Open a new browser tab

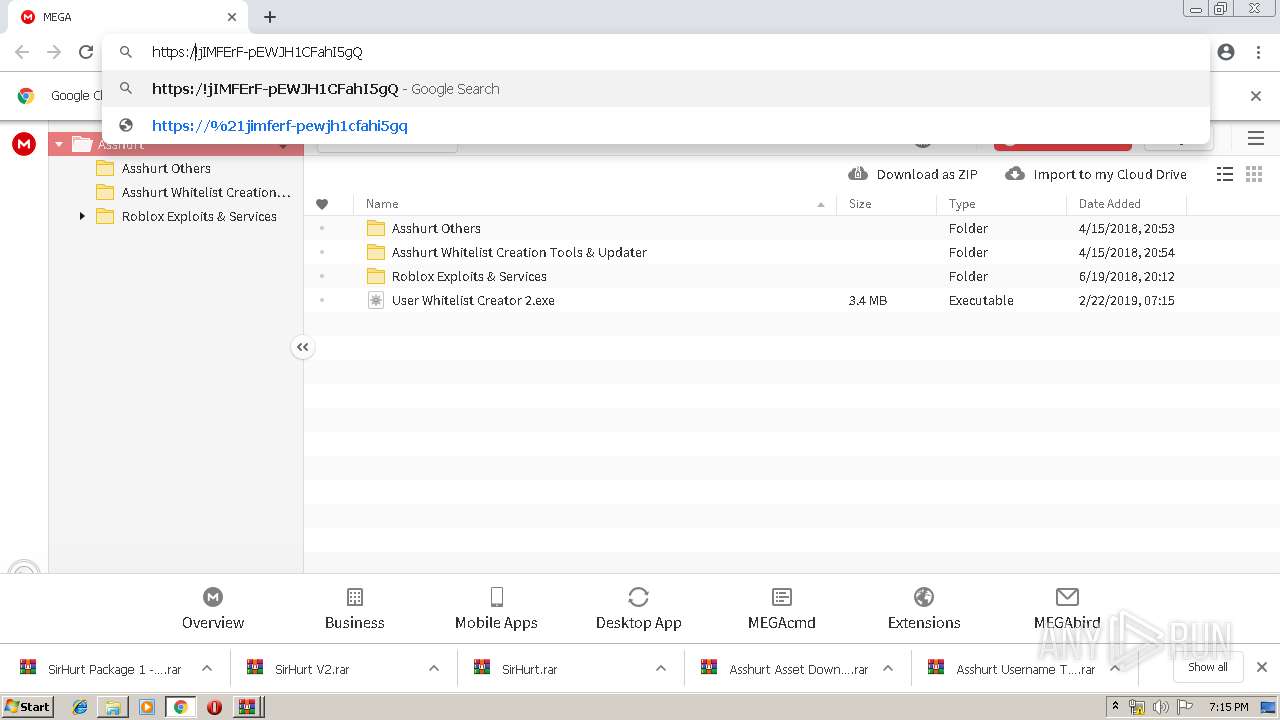(270, 17)
